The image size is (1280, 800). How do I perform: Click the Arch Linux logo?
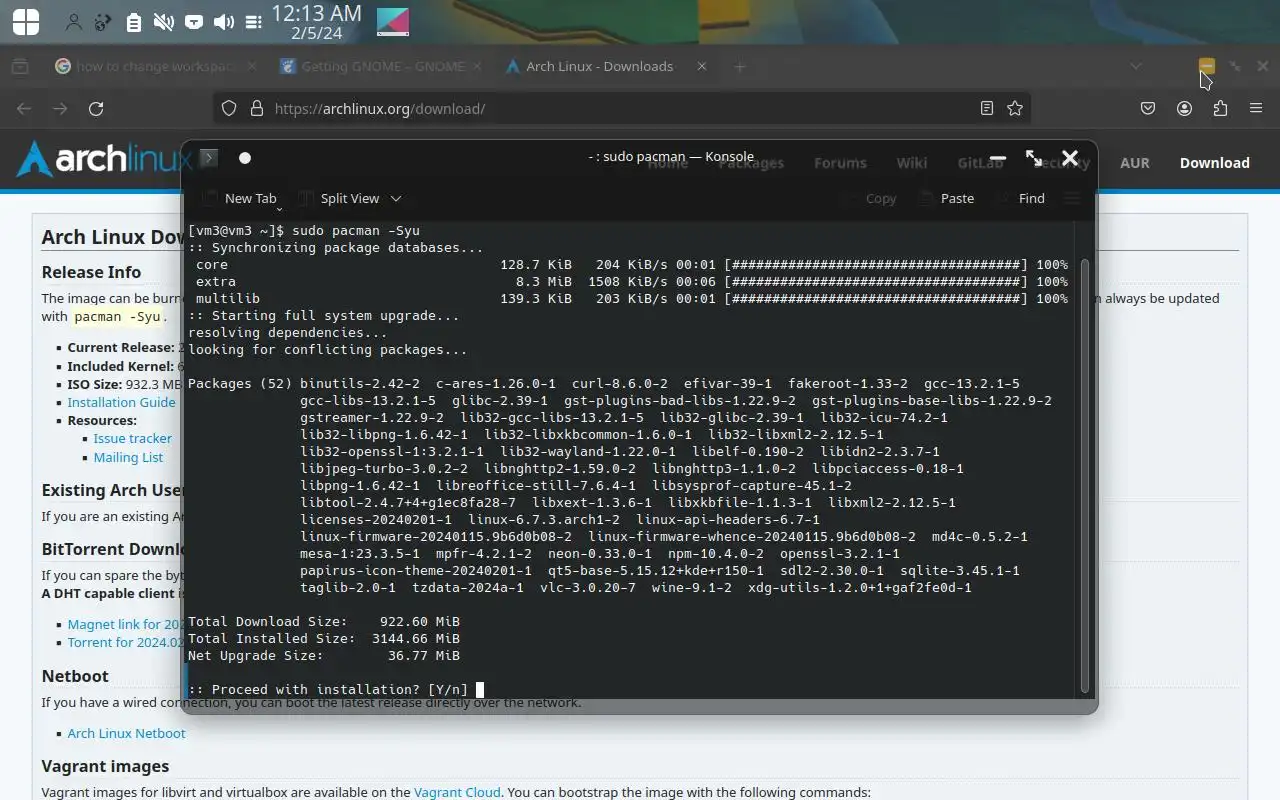(x=104, y=159)
